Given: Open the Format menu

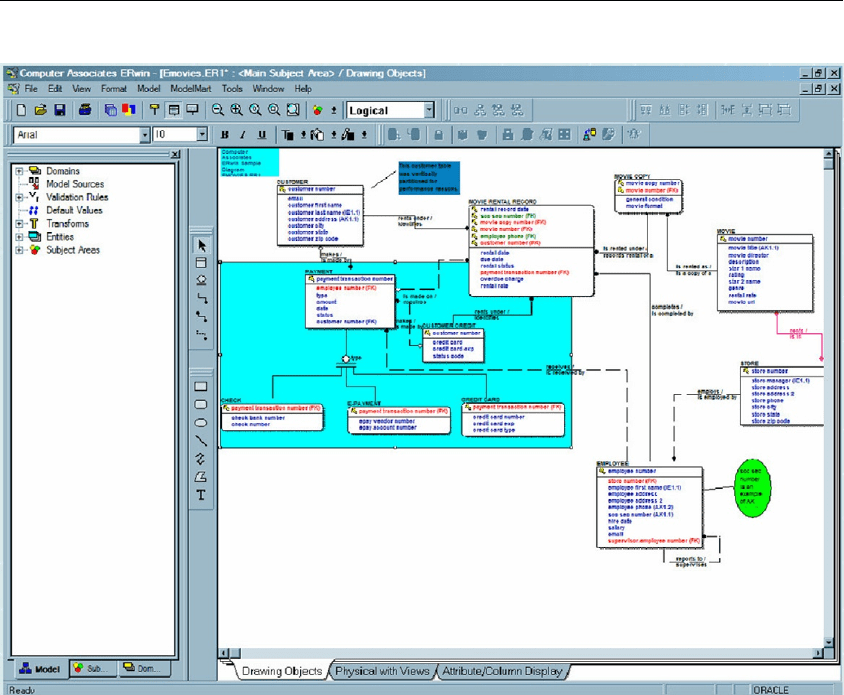Looking at the screenshot, I should point(114,89).
